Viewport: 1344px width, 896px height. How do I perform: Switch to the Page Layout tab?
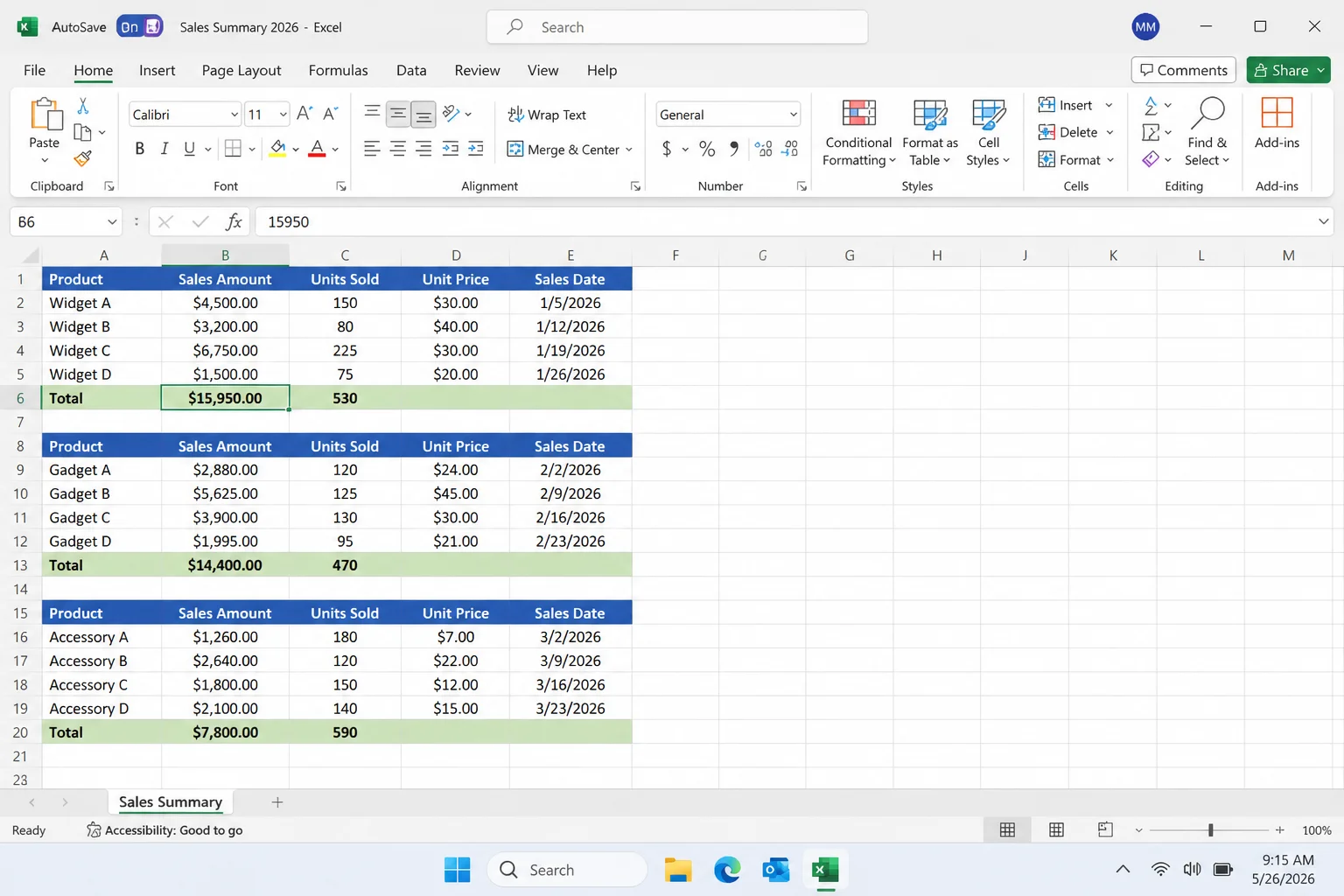pos(241,70)
